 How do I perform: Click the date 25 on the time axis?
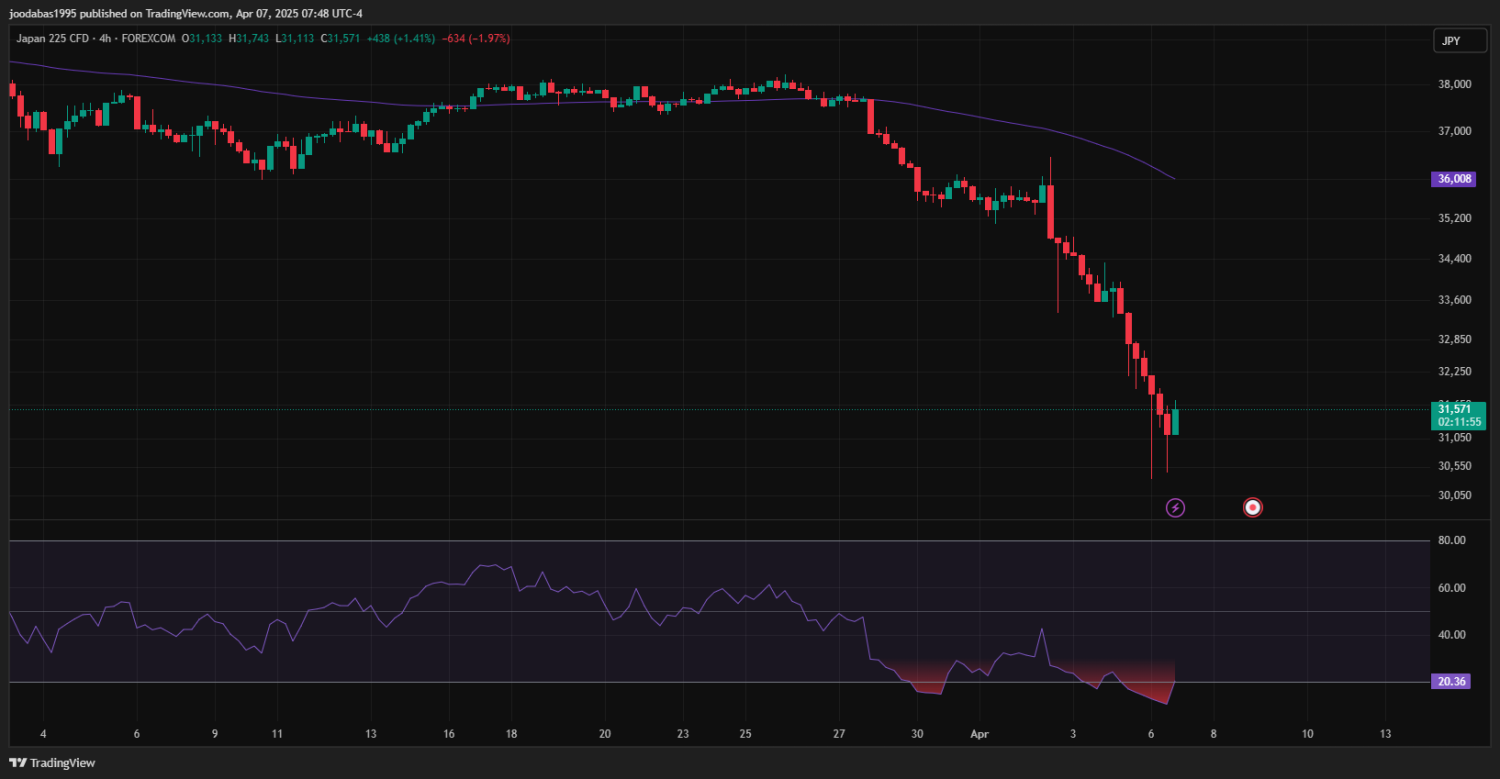[746, 733]
